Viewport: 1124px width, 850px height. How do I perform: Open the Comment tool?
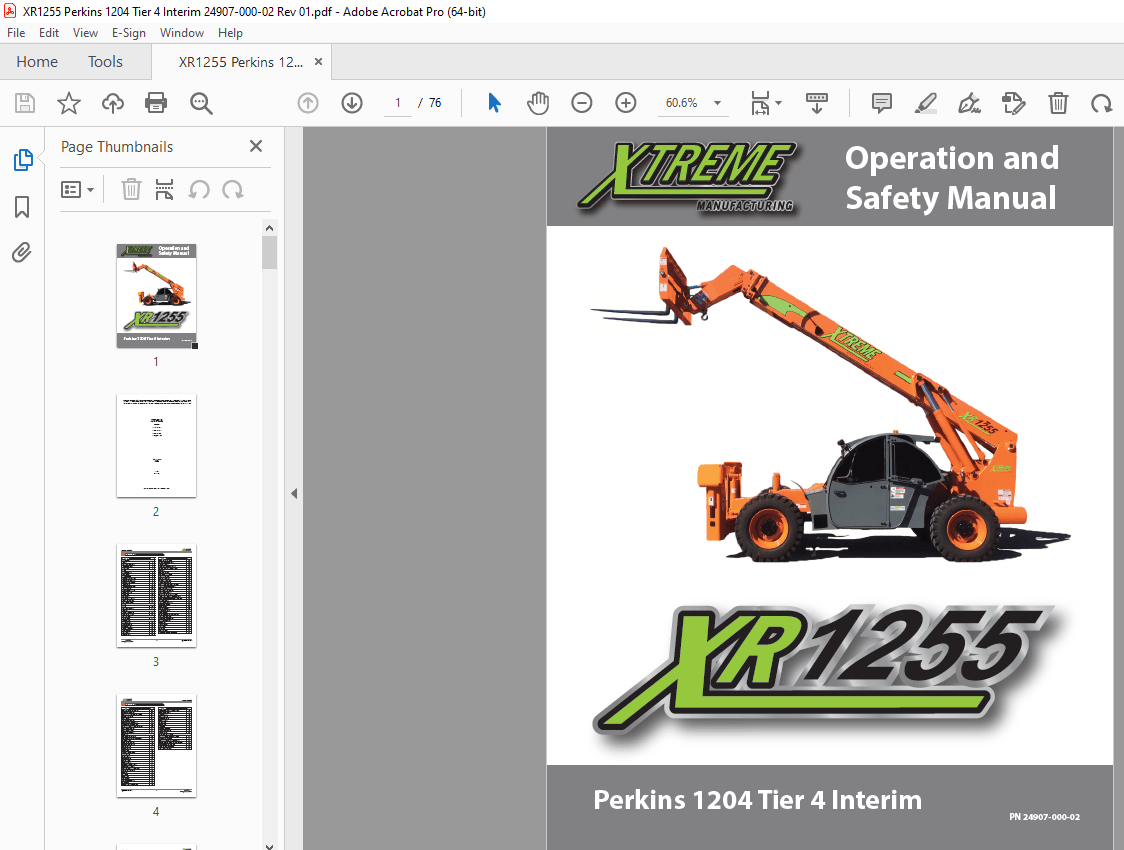[881, 103]
